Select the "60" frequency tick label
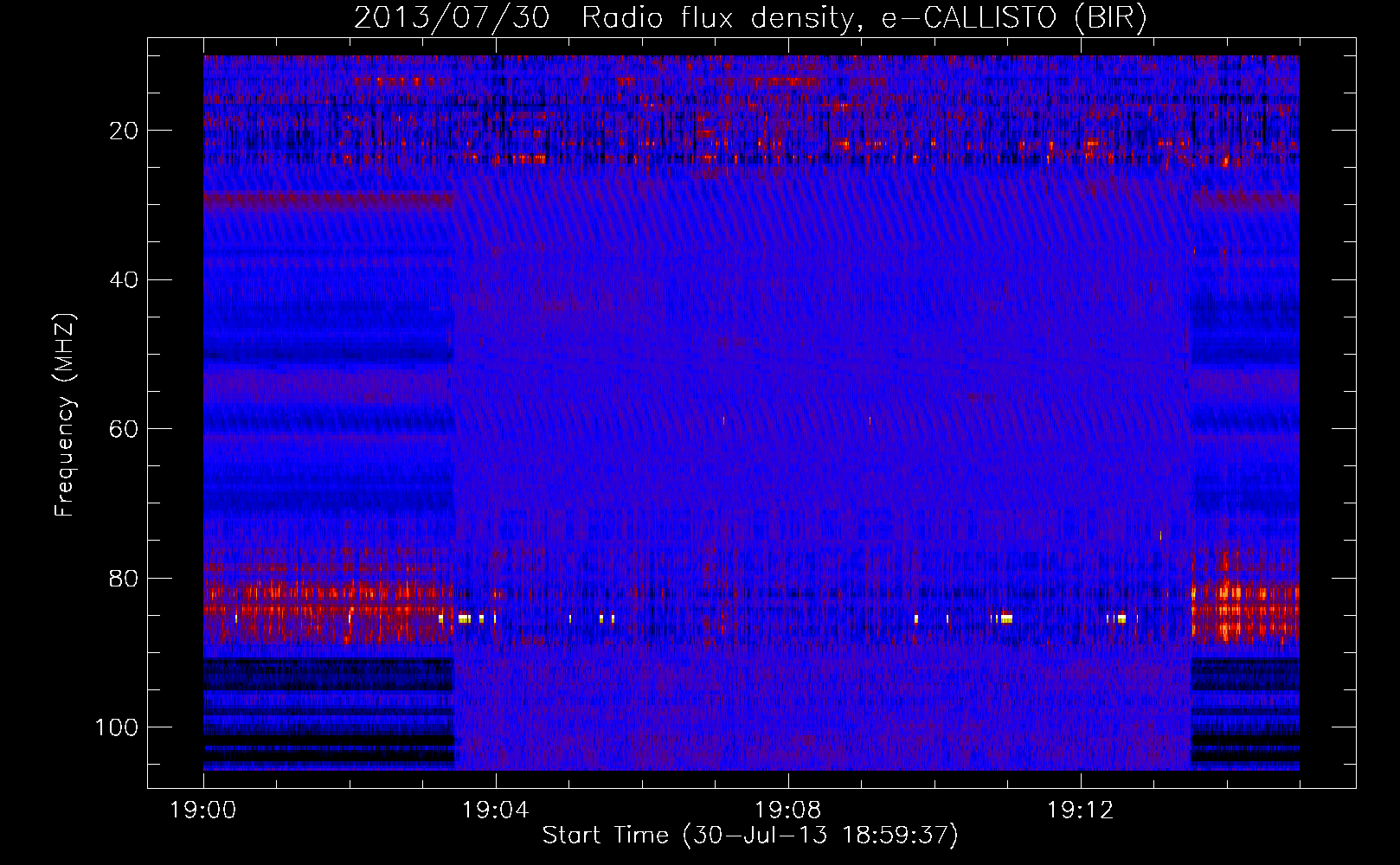The width and height of the screenshot is (1400, 865). (x=125, y=429)
